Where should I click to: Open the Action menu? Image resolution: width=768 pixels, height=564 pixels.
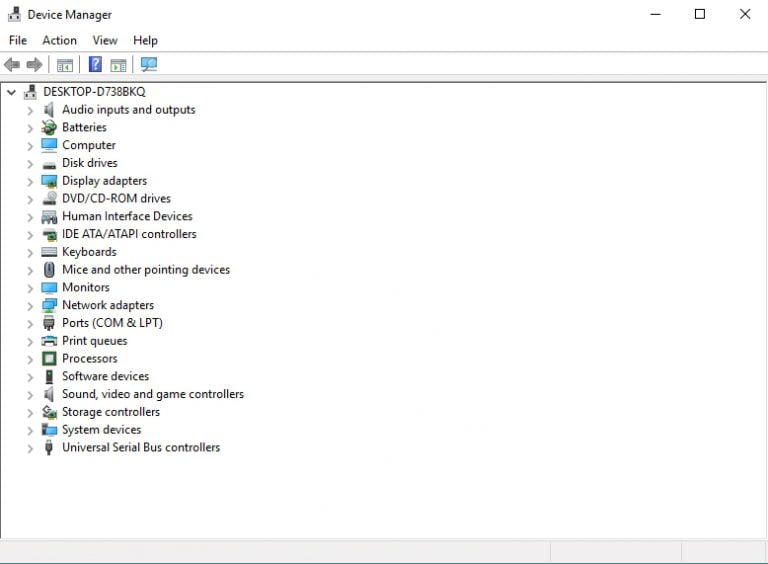click(x=59, y=40)
